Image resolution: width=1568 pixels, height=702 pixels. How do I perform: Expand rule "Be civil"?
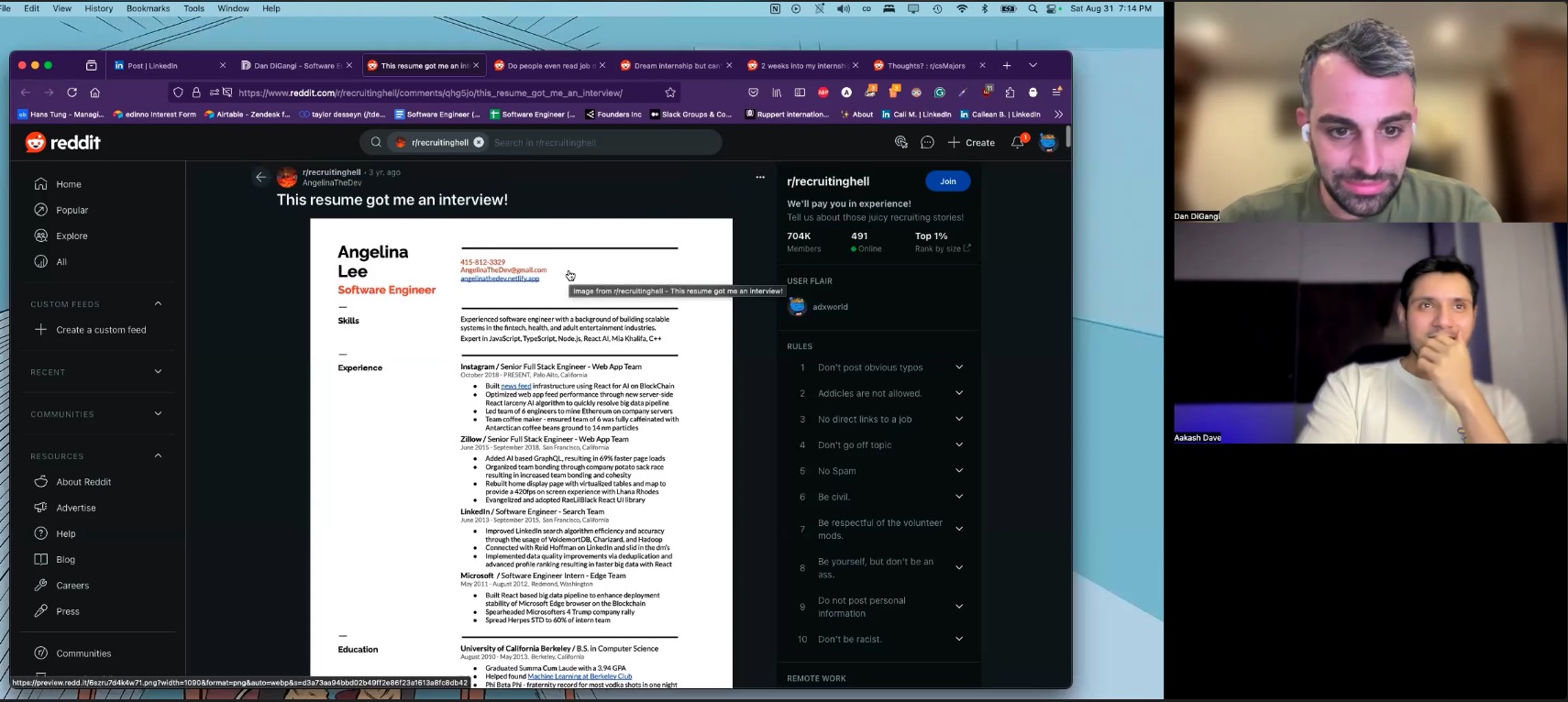click(959, 497)
